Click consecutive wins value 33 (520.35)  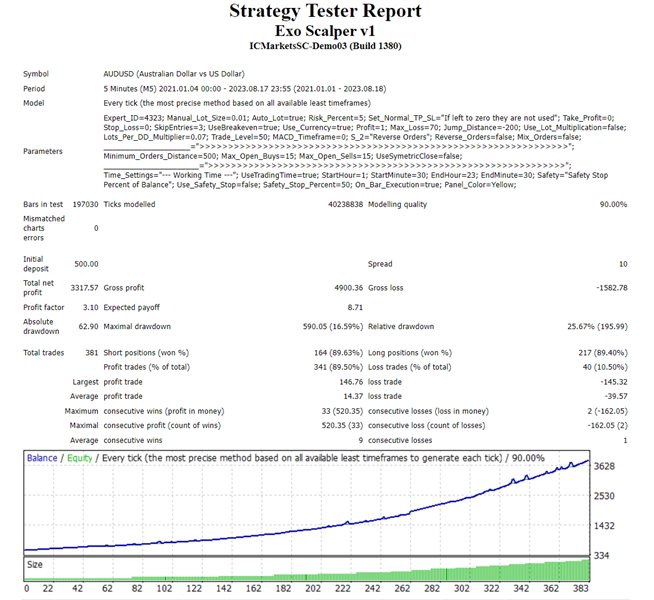(342, 411)
